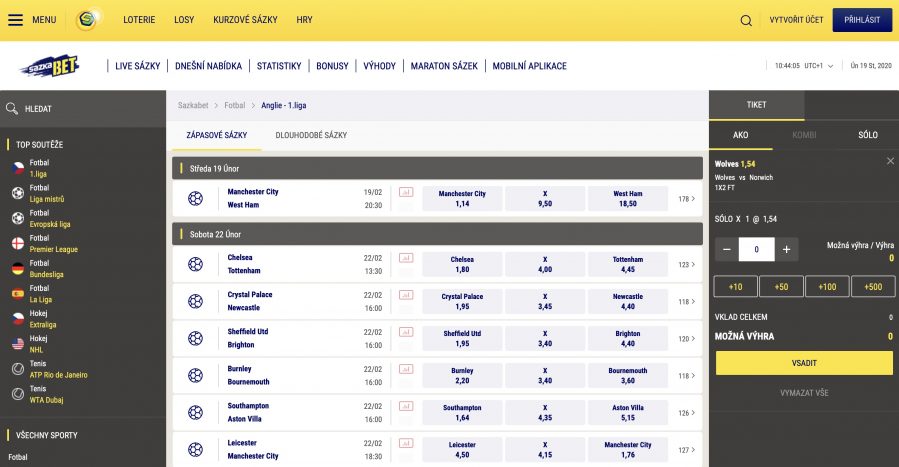Viewport: 899px width, 467px height.
Task: Select German flag Bundesliga icon in sidebar
Action: pos(17,269)
